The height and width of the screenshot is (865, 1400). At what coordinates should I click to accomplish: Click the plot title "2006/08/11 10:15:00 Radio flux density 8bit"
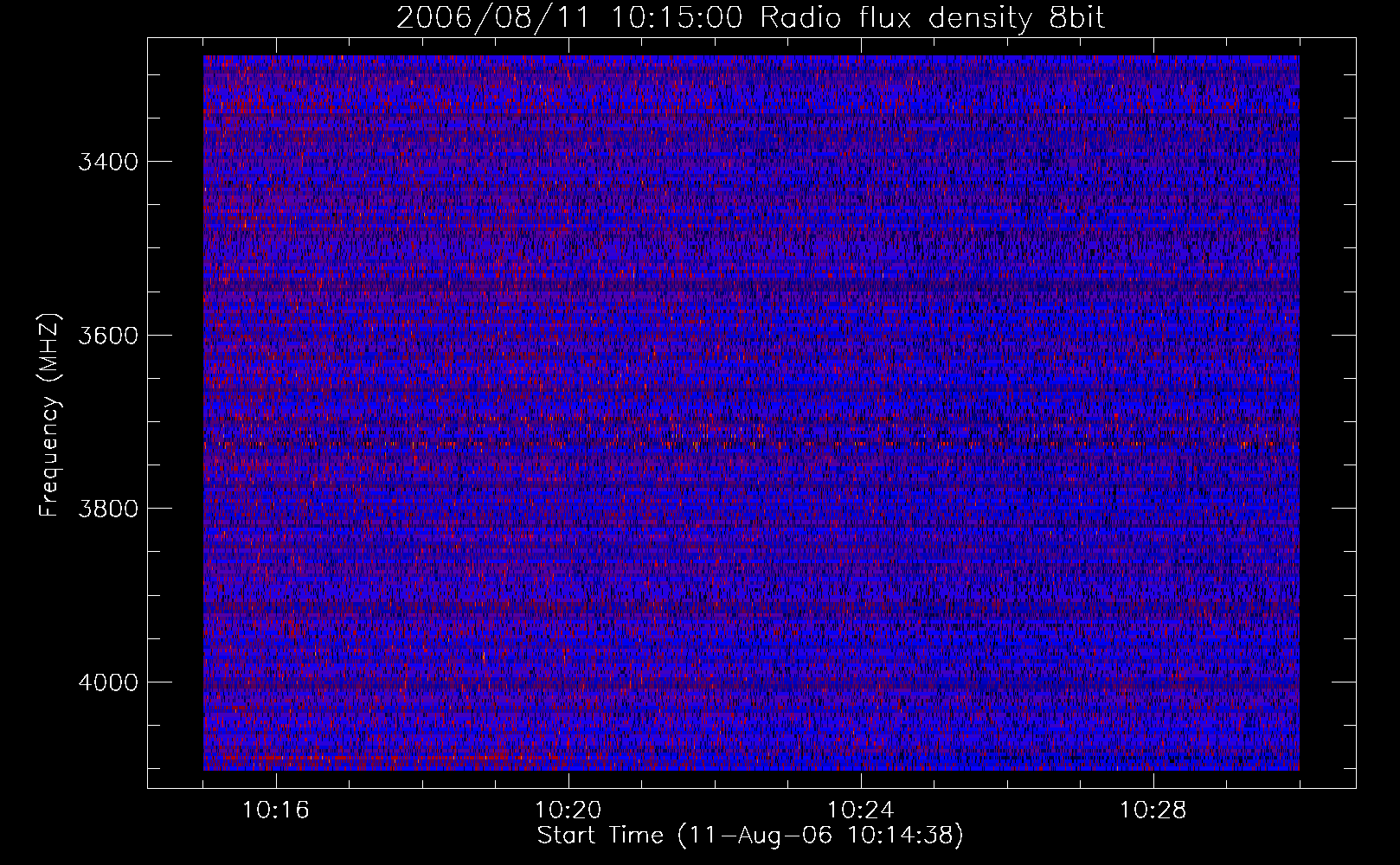pos(750,17)
